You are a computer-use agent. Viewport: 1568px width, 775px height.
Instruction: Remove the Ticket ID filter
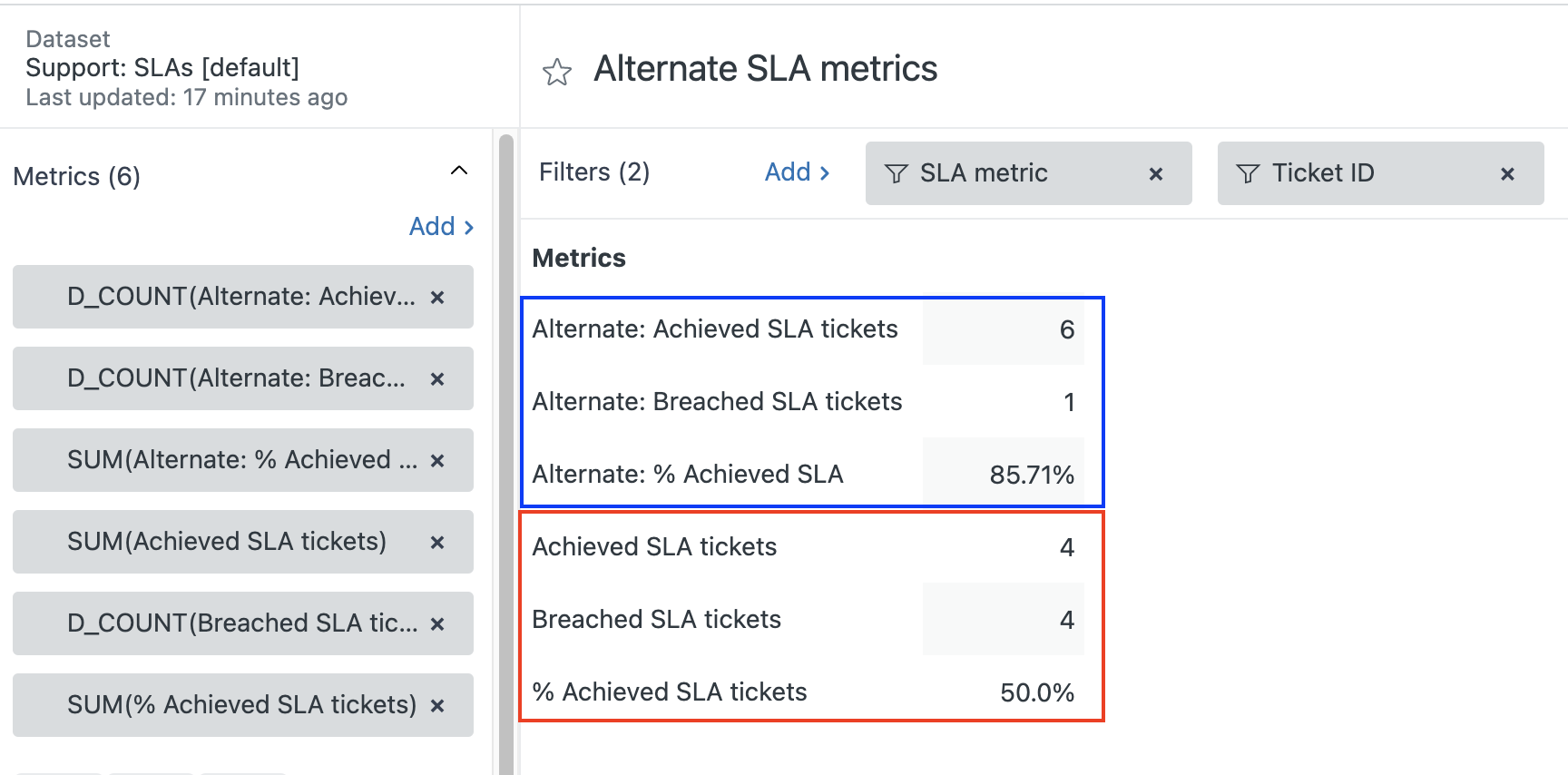click(1507, 174)
